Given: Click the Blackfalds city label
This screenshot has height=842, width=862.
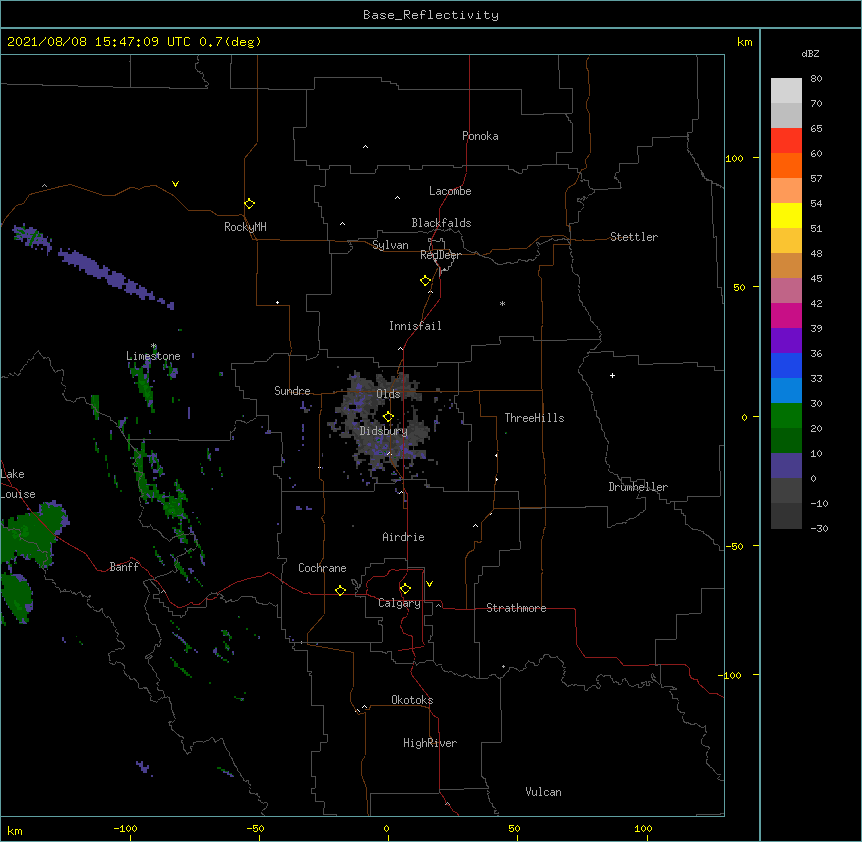Looking at the screenshot, I should click(x=441, y=223).
